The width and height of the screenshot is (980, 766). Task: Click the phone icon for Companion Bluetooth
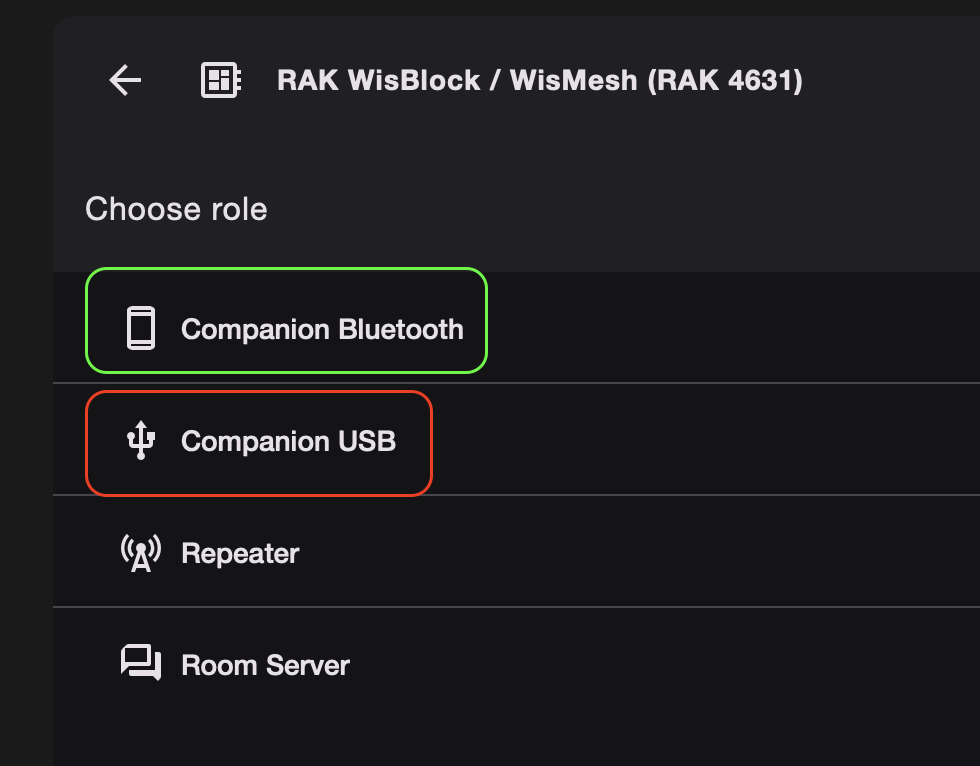click(141, 329)
